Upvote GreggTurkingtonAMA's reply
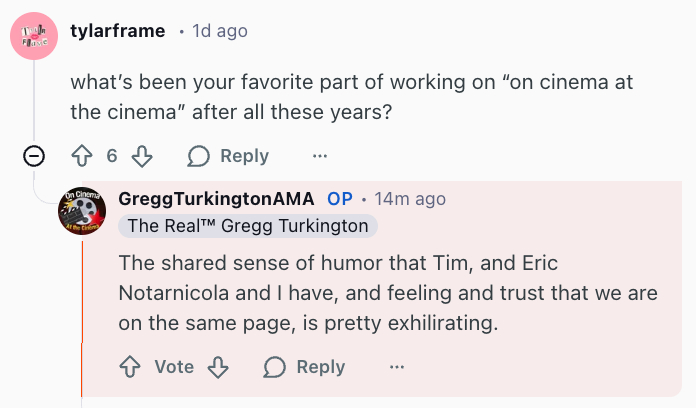This screenshot has width=696, height=408. click(130, 367)
